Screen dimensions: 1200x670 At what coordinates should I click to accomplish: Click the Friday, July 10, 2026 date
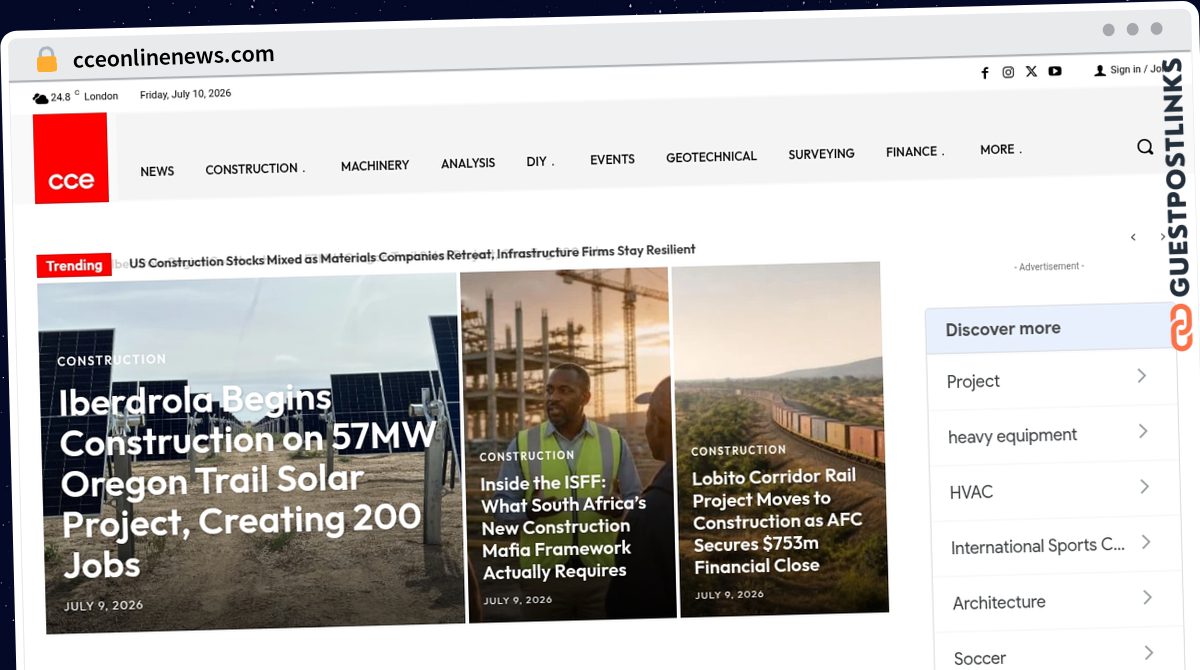185,94
